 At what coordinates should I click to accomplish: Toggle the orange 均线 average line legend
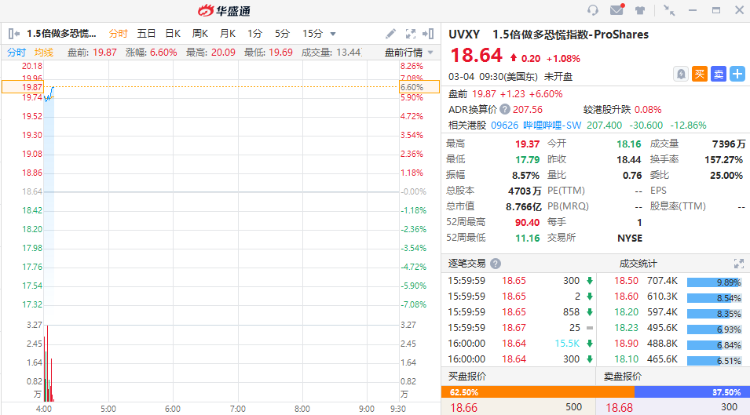point(44,52)
